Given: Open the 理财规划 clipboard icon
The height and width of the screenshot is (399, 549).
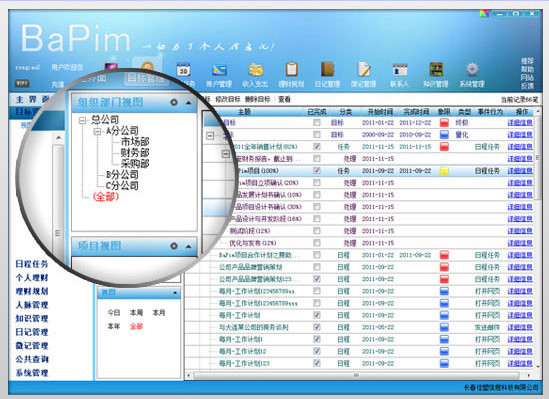Looking at the screenshot, I should click(291, 69).
